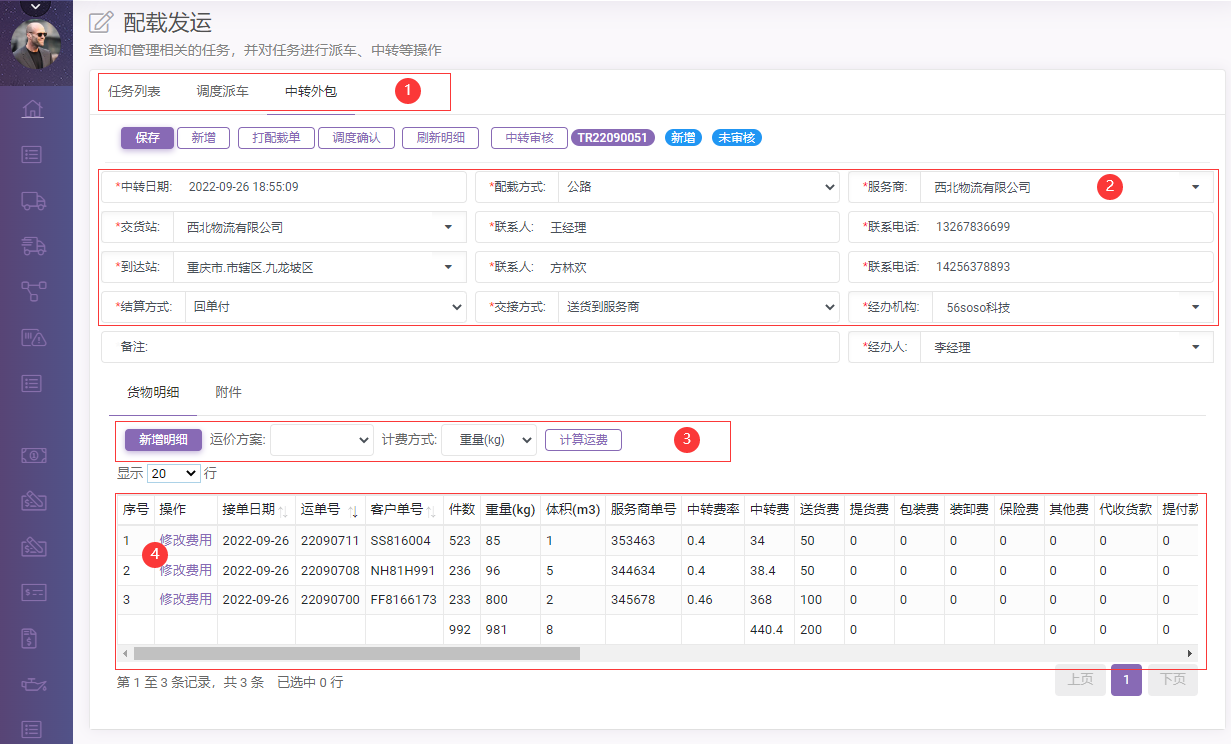This screenshot has height=744, width=1231.
Task: Open the 附件 tab
Action: [228, 392]
